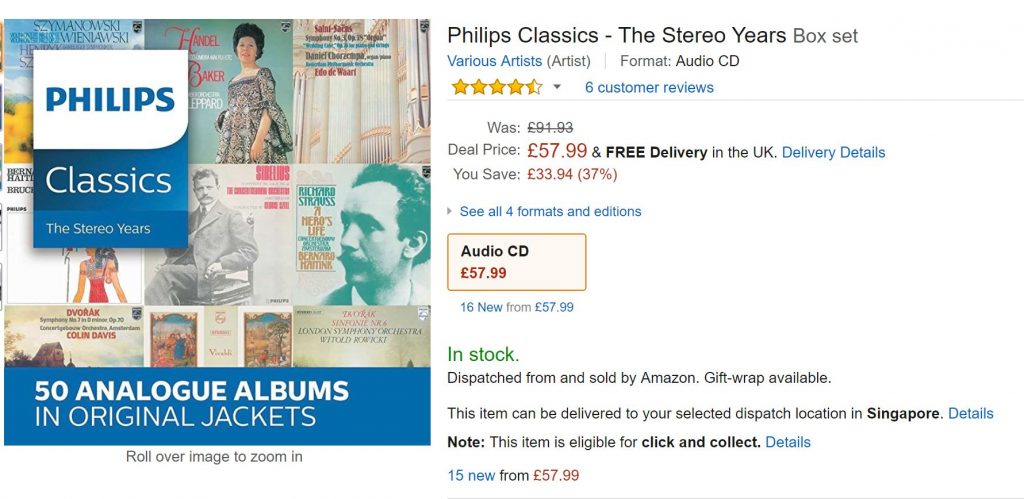The image size is (1024, 499).
Task: Click the Philips Classics product title
Action: pyautogui.click(x=617, y=35)
